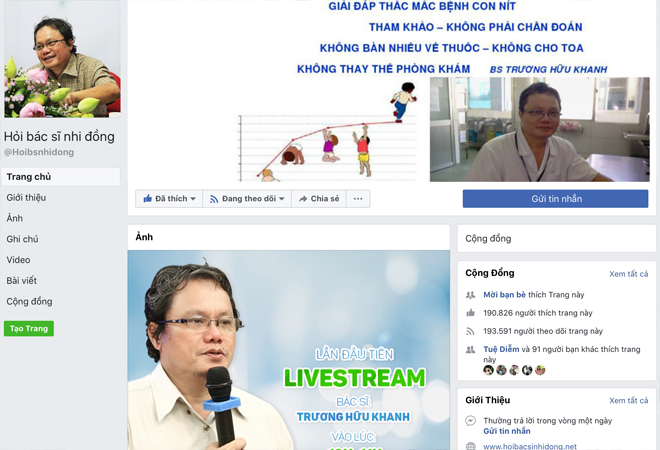Viewport: 660px width, 450px height.
Task: Click the Gửi tin nhắn link under Giới Thiệu
Action: (x=507, y=431)
